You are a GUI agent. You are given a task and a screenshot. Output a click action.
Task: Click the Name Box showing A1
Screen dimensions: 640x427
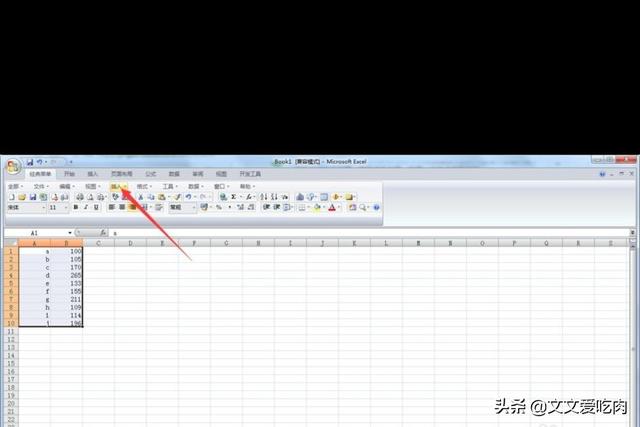click(x=36, y=233)
